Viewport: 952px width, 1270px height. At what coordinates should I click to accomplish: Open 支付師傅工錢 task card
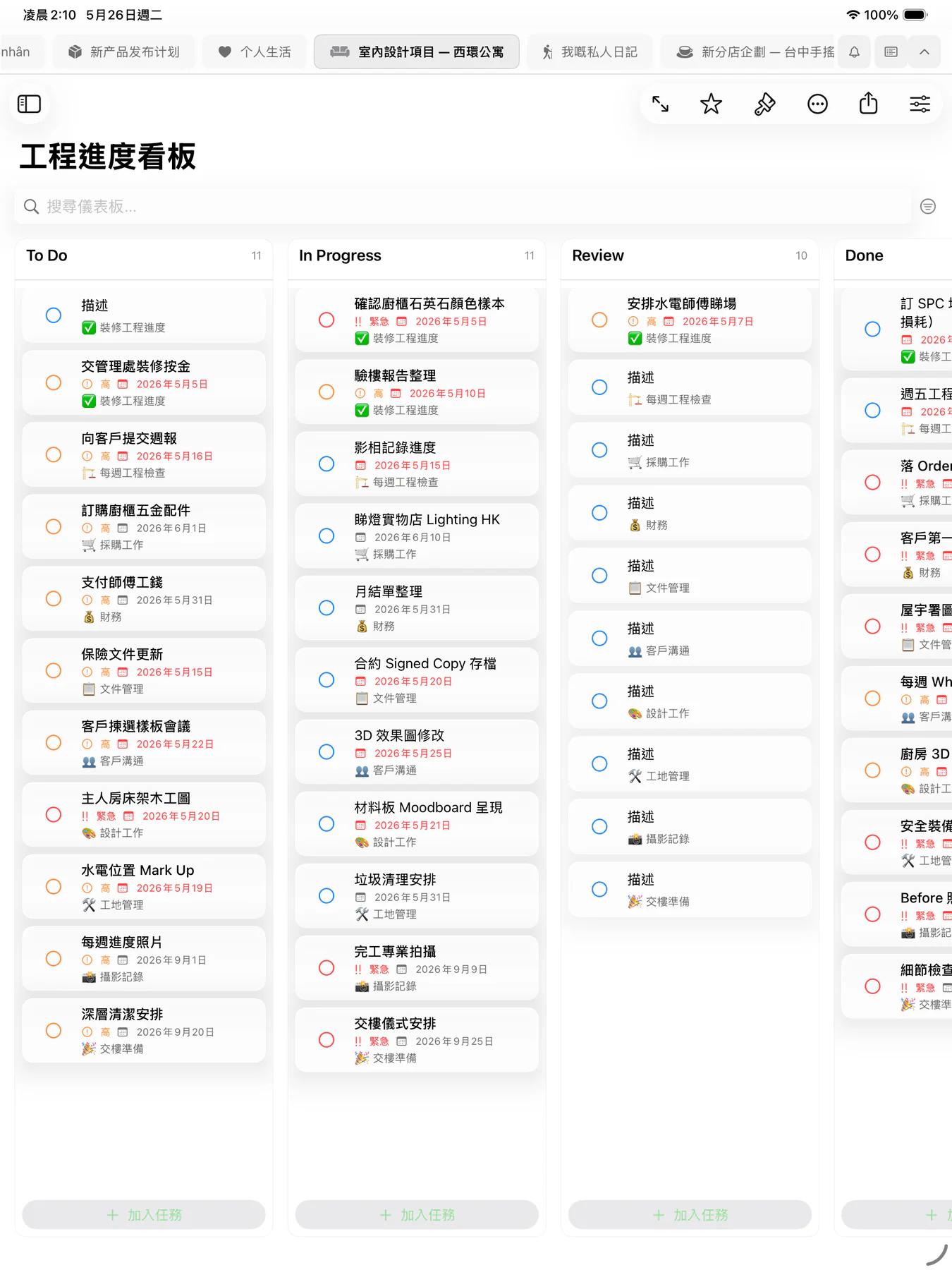click(x=144, y=598)
